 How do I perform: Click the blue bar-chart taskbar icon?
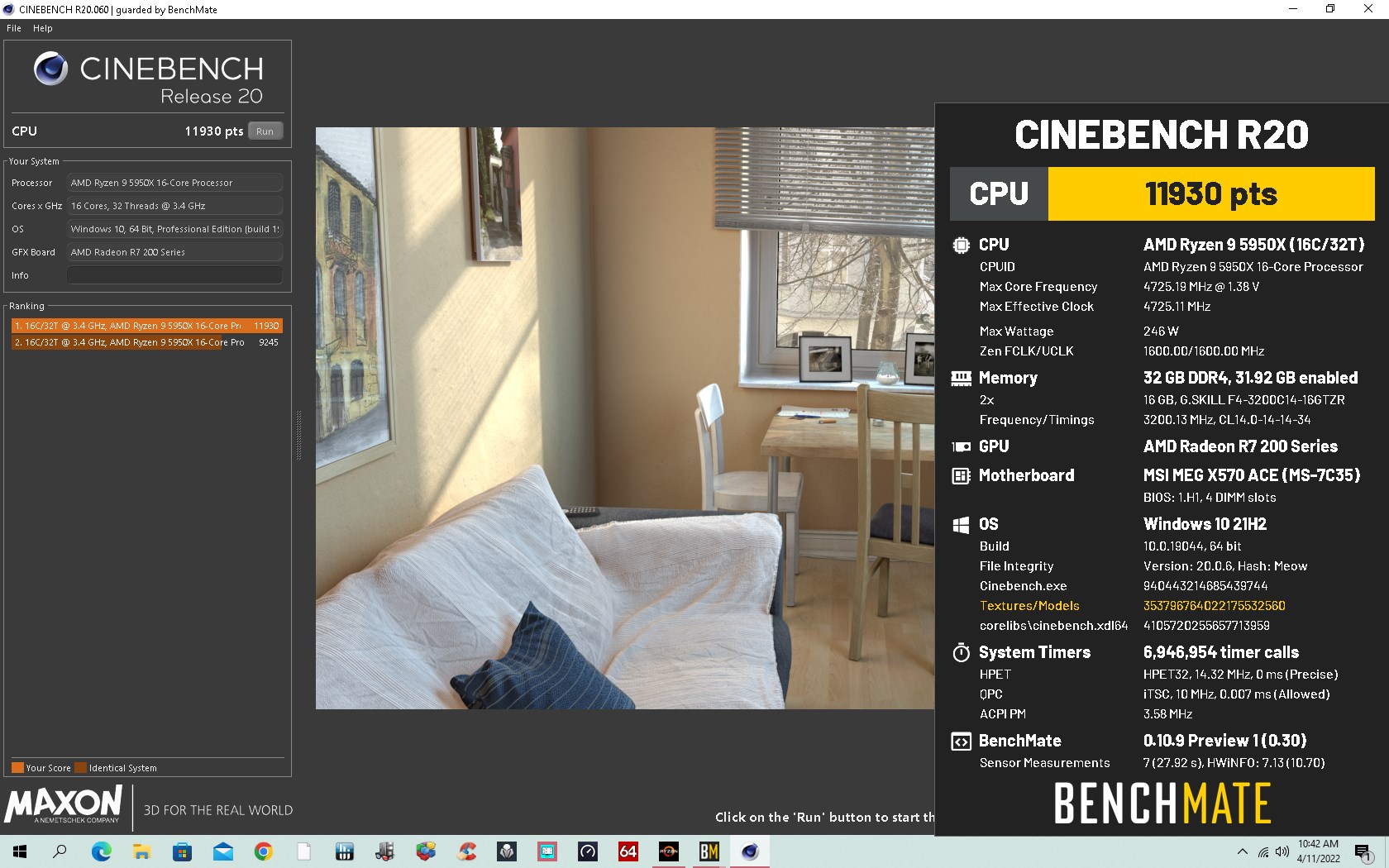[345, 851]
